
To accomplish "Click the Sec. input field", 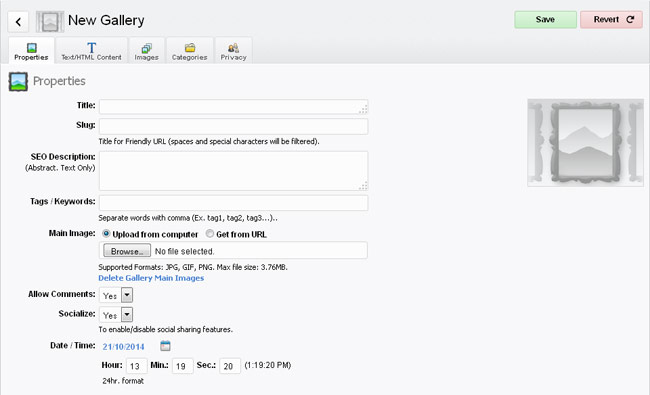I will 230,366.
